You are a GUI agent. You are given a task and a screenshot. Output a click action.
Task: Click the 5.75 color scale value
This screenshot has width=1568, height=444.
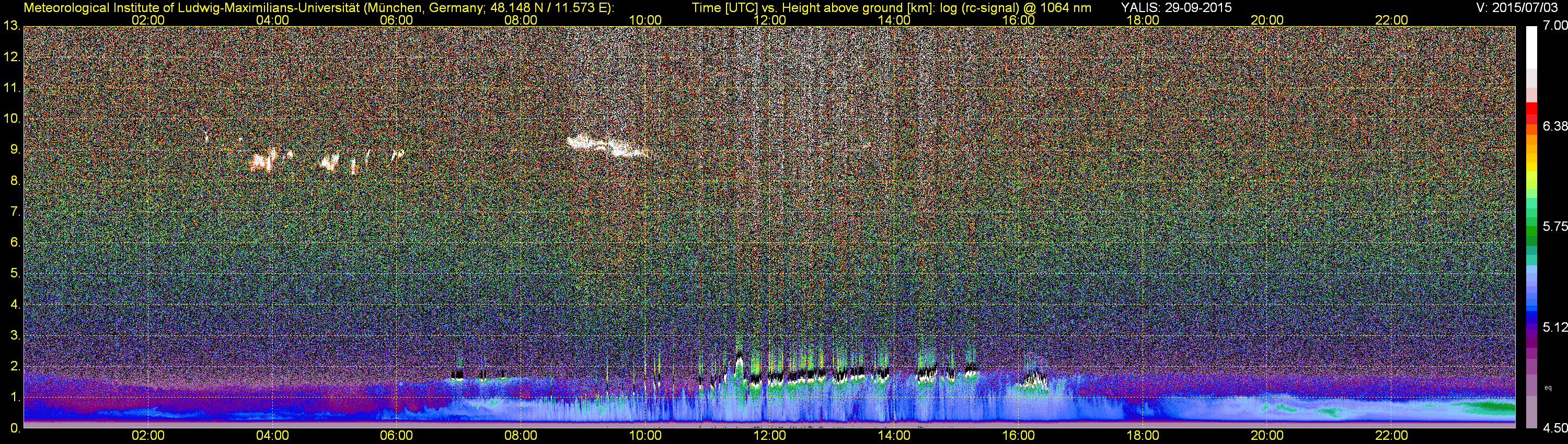click(x=1555, y=227)
